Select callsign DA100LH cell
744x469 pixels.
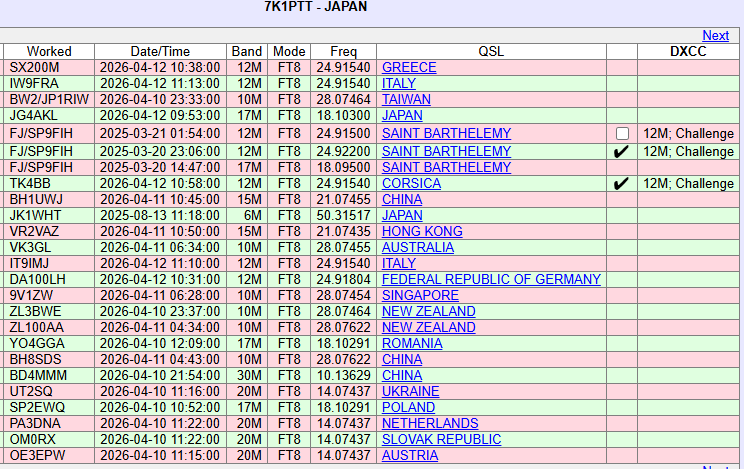49,280
